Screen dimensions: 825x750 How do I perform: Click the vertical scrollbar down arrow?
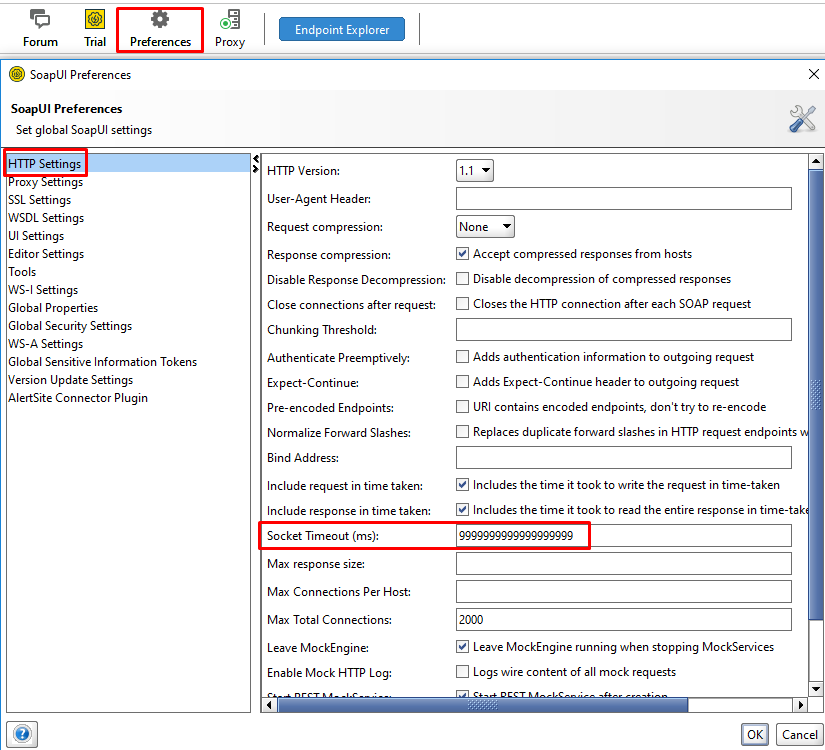pos(816,688)
